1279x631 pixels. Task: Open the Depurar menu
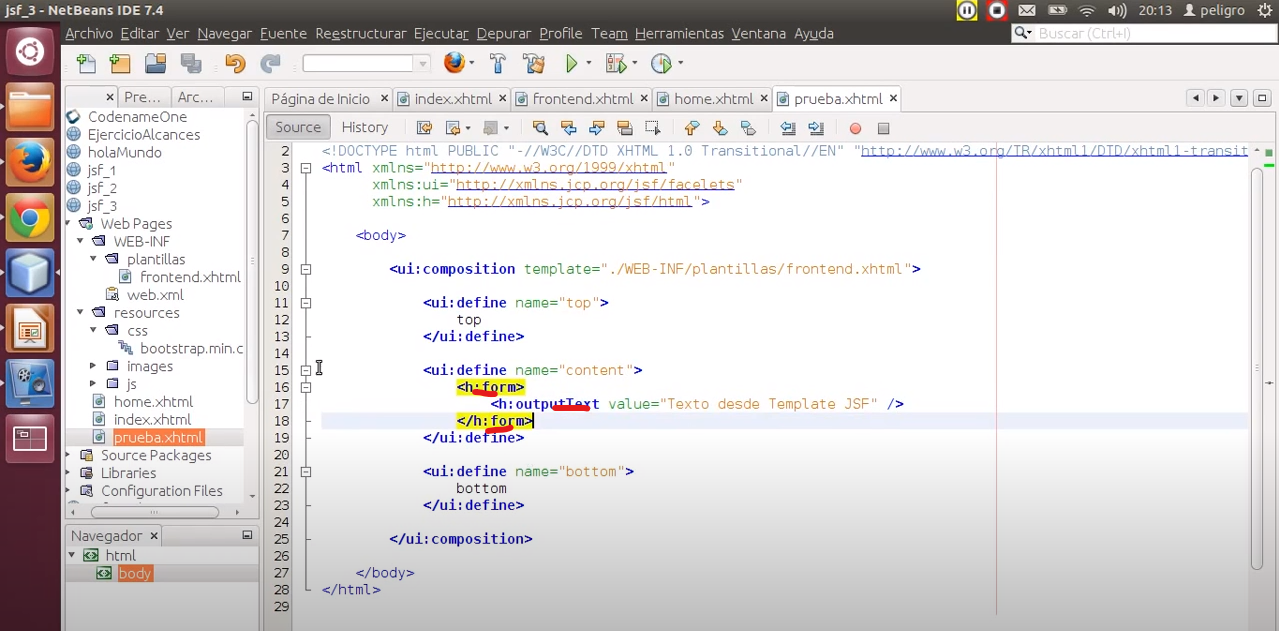pyautogui.click(x=504, y=33)
